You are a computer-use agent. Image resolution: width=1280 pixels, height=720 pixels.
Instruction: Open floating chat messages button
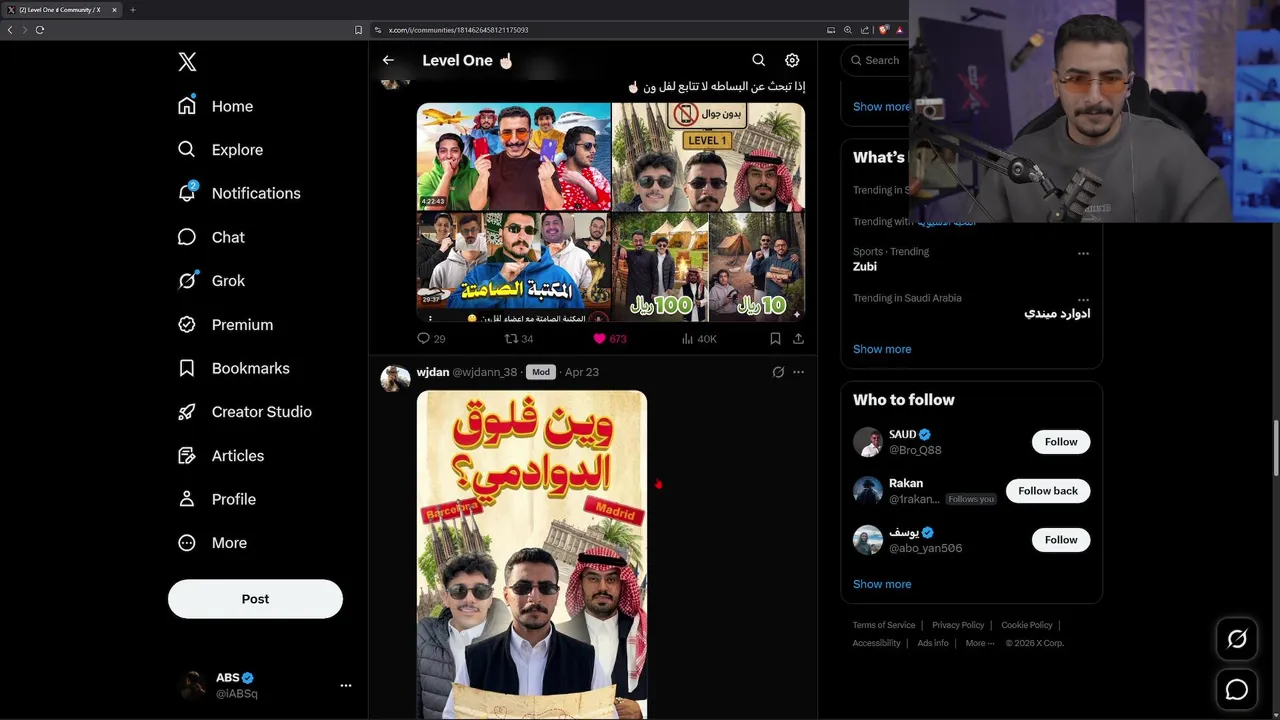1237,689
